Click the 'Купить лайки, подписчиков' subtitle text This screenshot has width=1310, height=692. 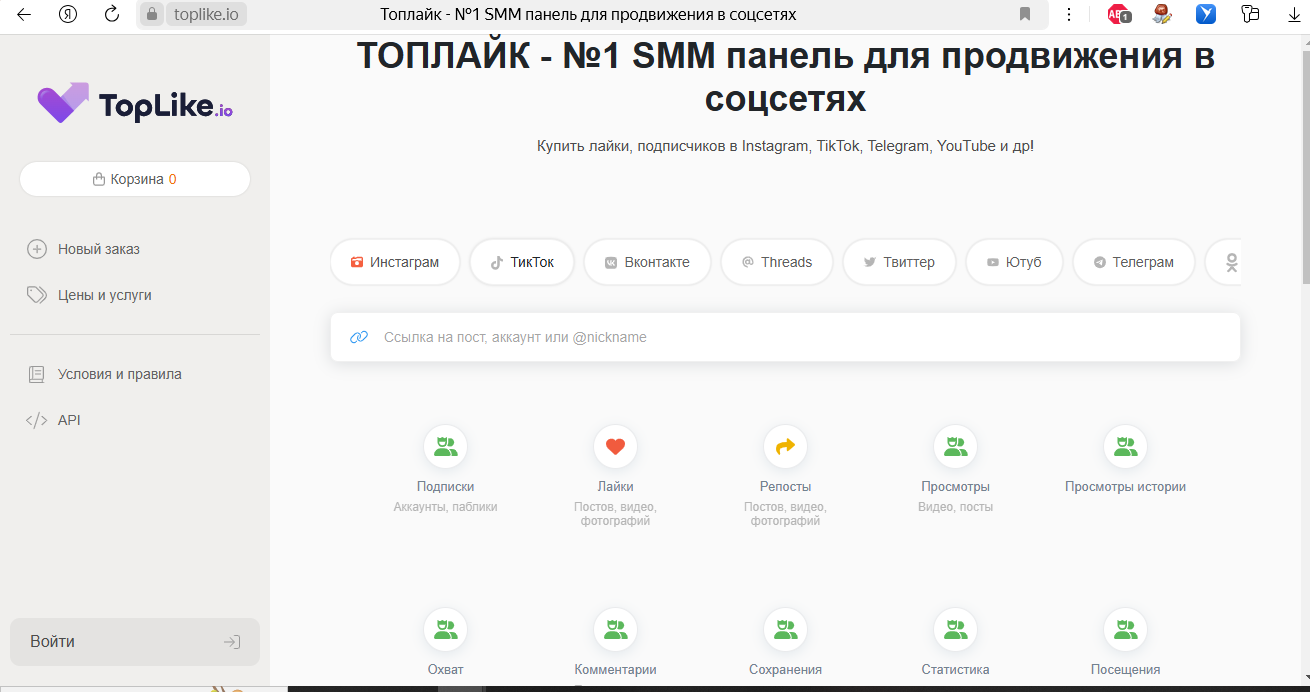(785, 146)
